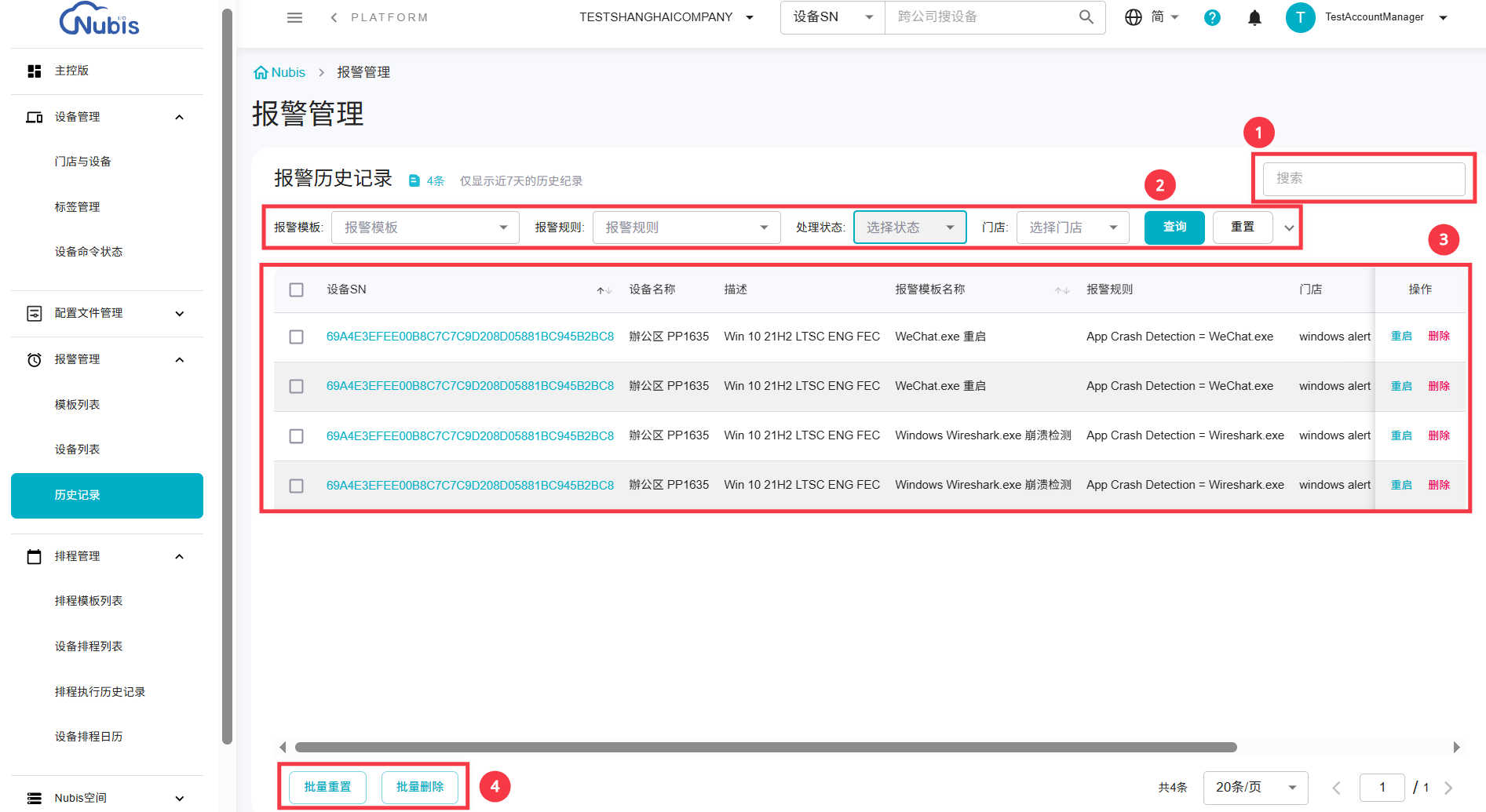Click the Nubis breadcrumb link
The height and width of the screenshot is (812, 1486).
coord(288,72)
